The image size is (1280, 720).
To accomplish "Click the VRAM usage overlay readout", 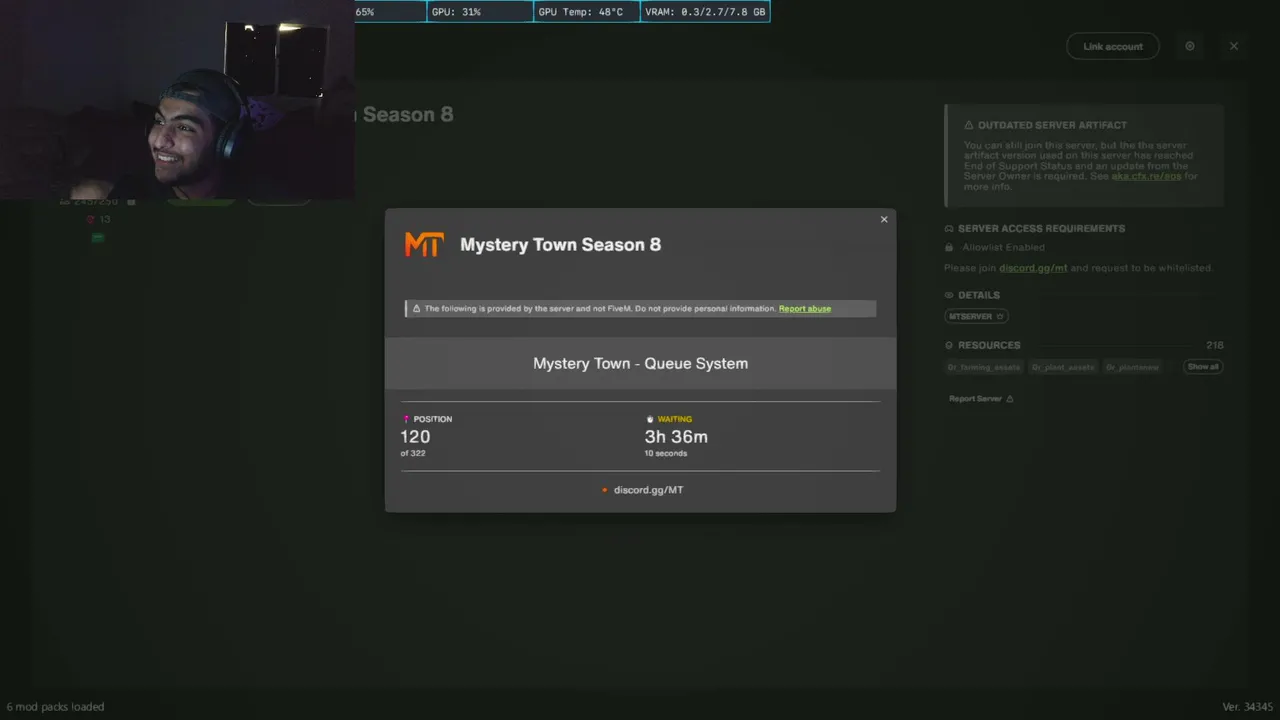I will click(705, 12).
